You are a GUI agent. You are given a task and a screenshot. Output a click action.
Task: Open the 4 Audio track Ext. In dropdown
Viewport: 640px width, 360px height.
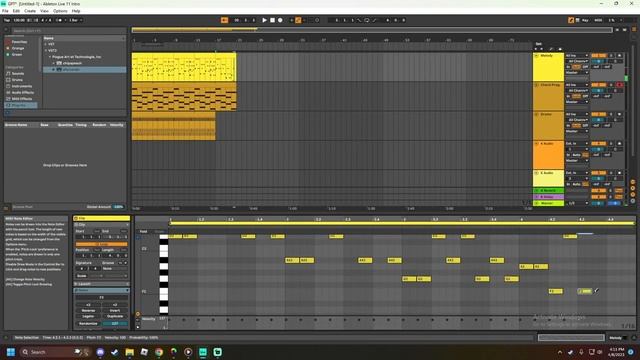coord(576,144)
